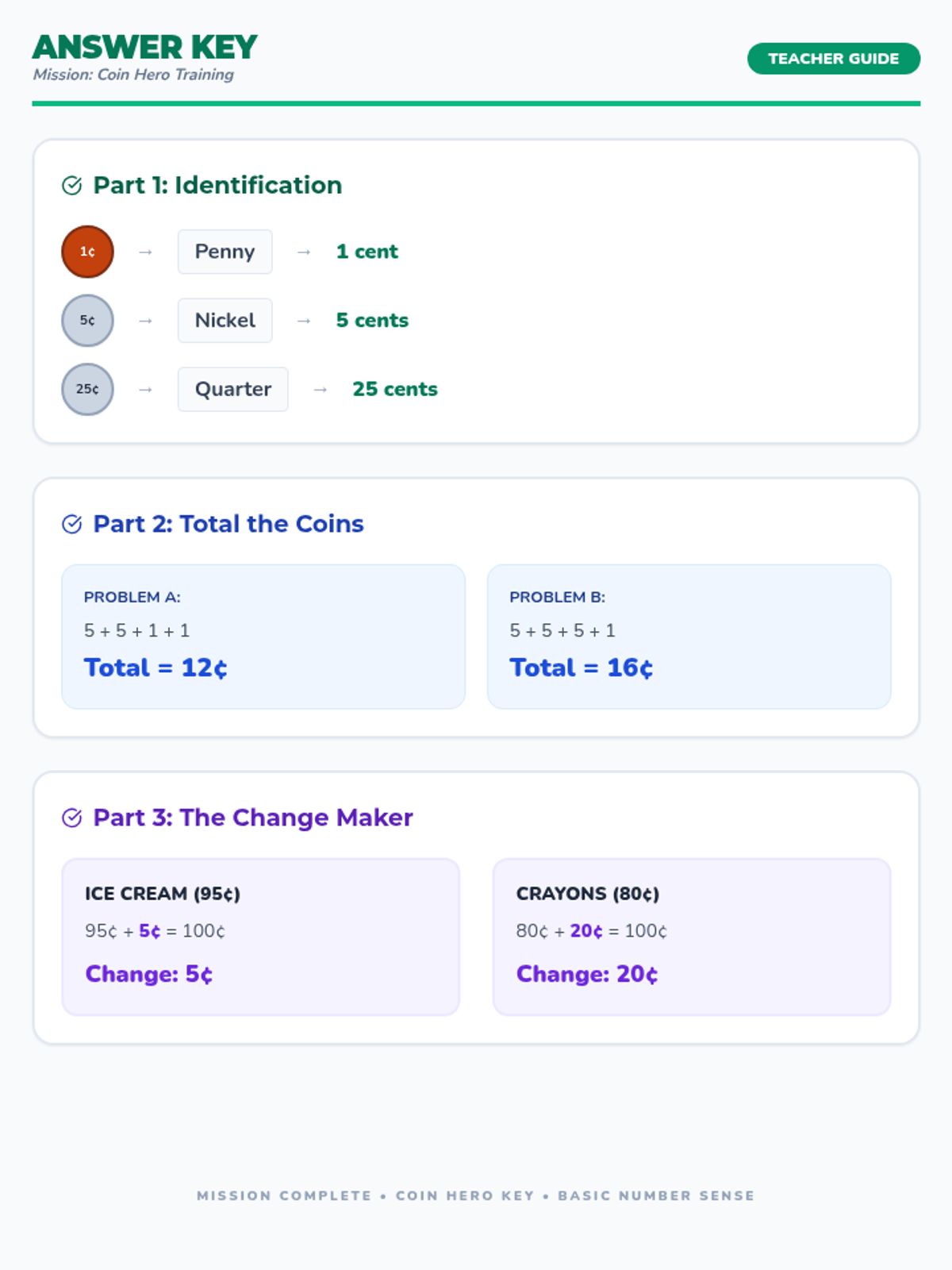Image resolution: width=952 pixels, height=1270 pixels.
Task: Click the Ice Cream (95¢) card title
Action: pyautogui.click(x=163, y=894)
